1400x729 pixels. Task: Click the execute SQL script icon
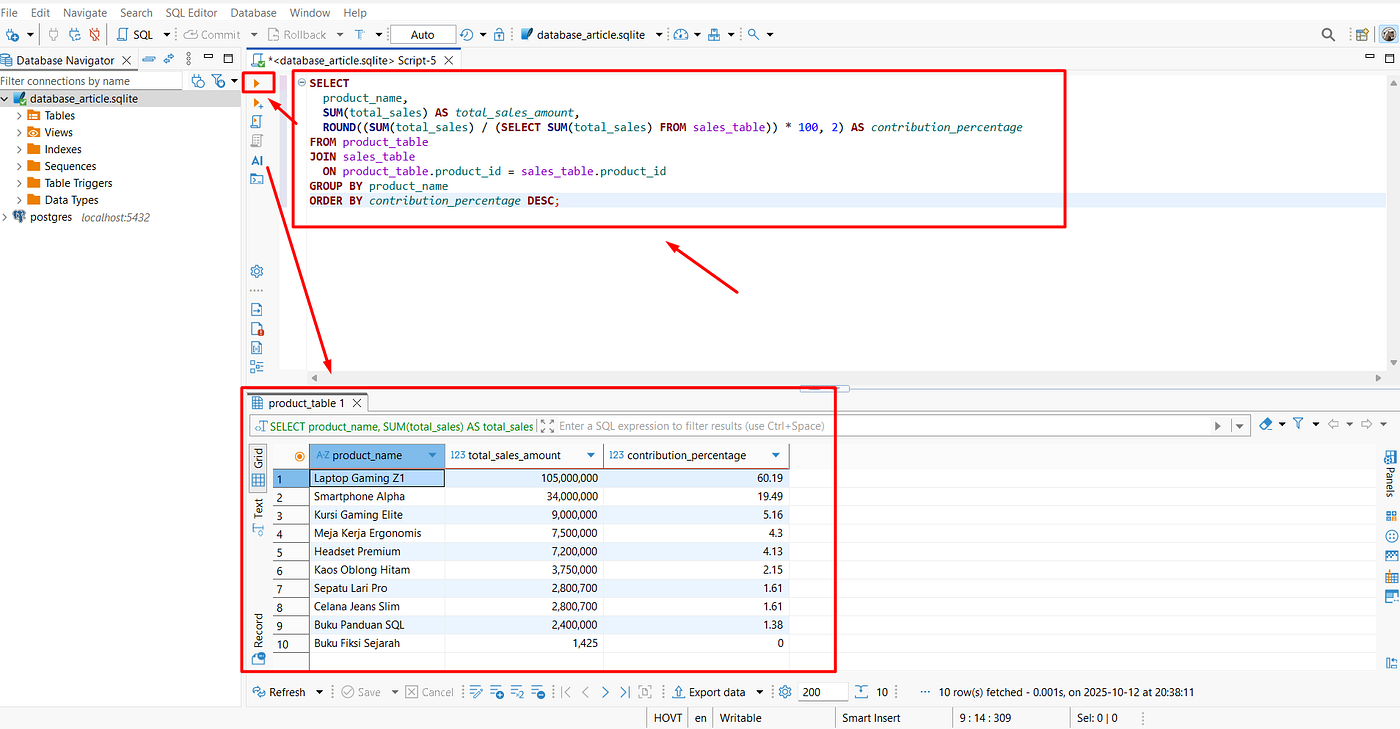(x=257, y=122)
